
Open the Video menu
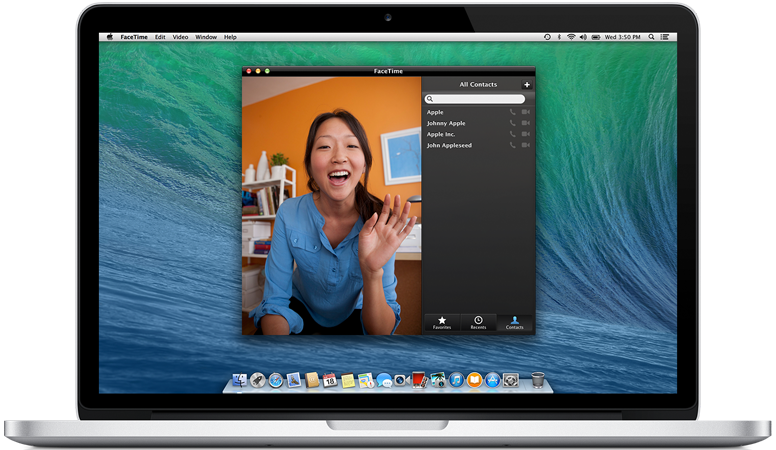pos(180,37)
